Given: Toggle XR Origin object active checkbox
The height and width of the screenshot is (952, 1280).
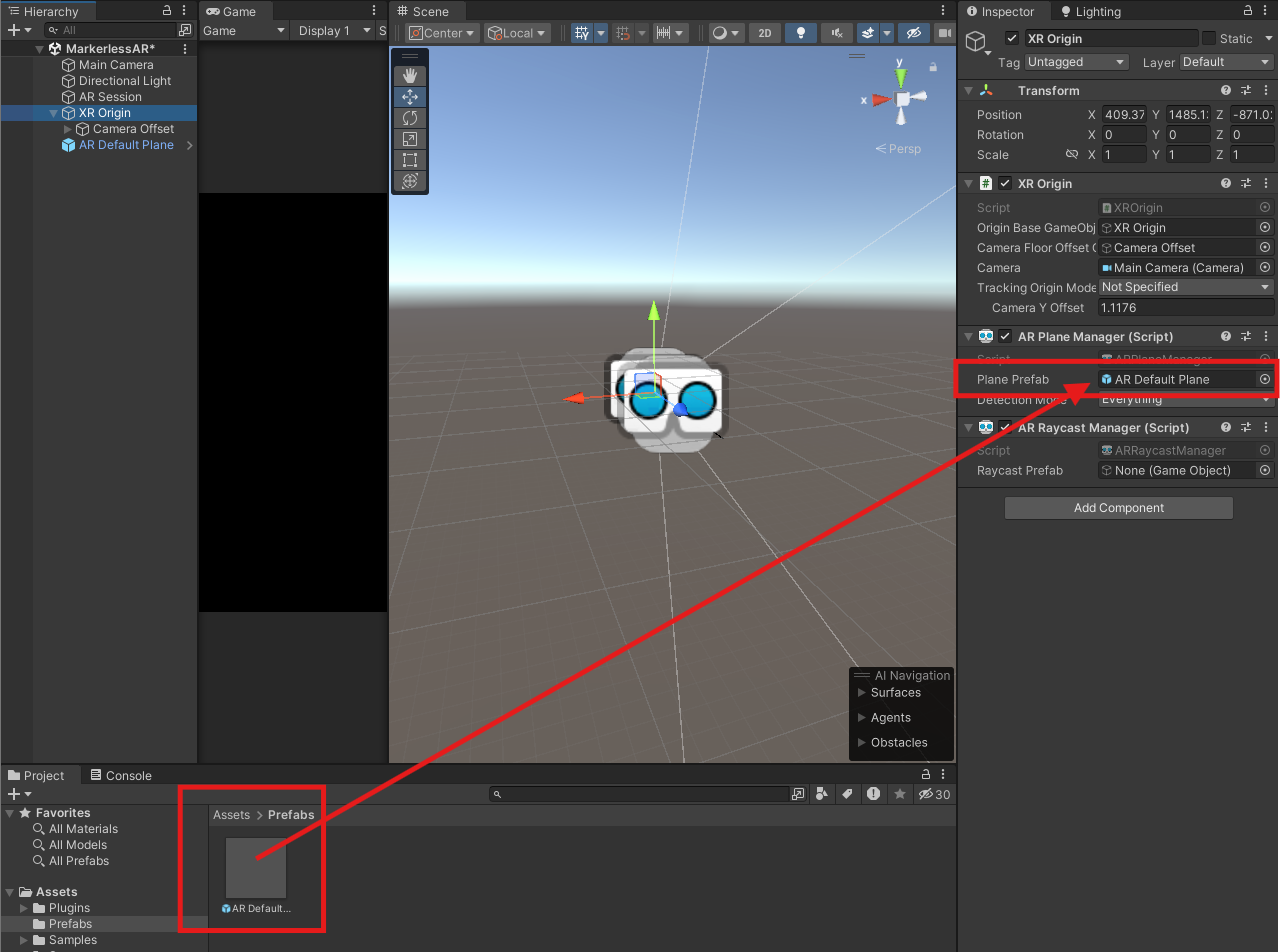Looking at the screenshot, I should (1012, 38).
